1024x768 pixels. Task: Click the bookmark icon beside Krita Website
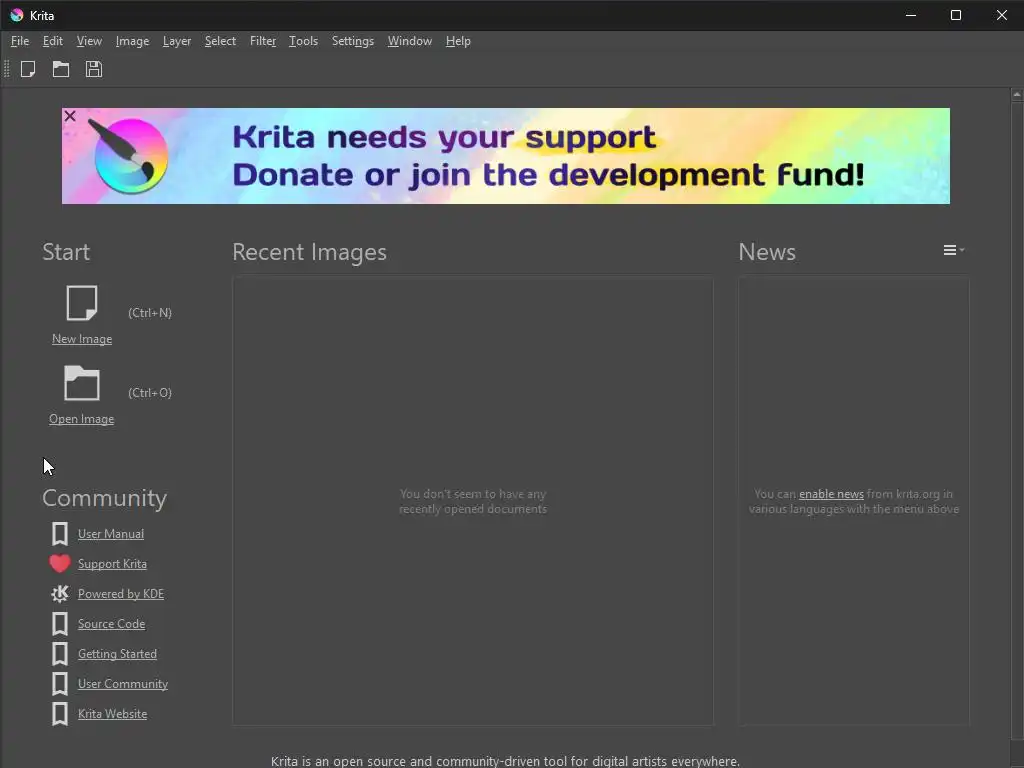[59, 714]
